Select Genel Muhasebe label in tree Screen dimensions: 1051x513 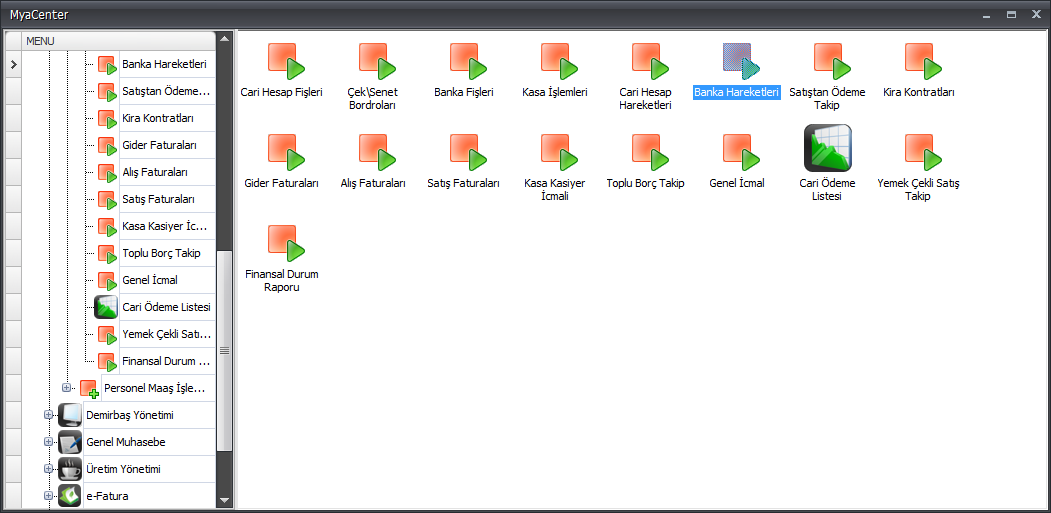point(126,442)
